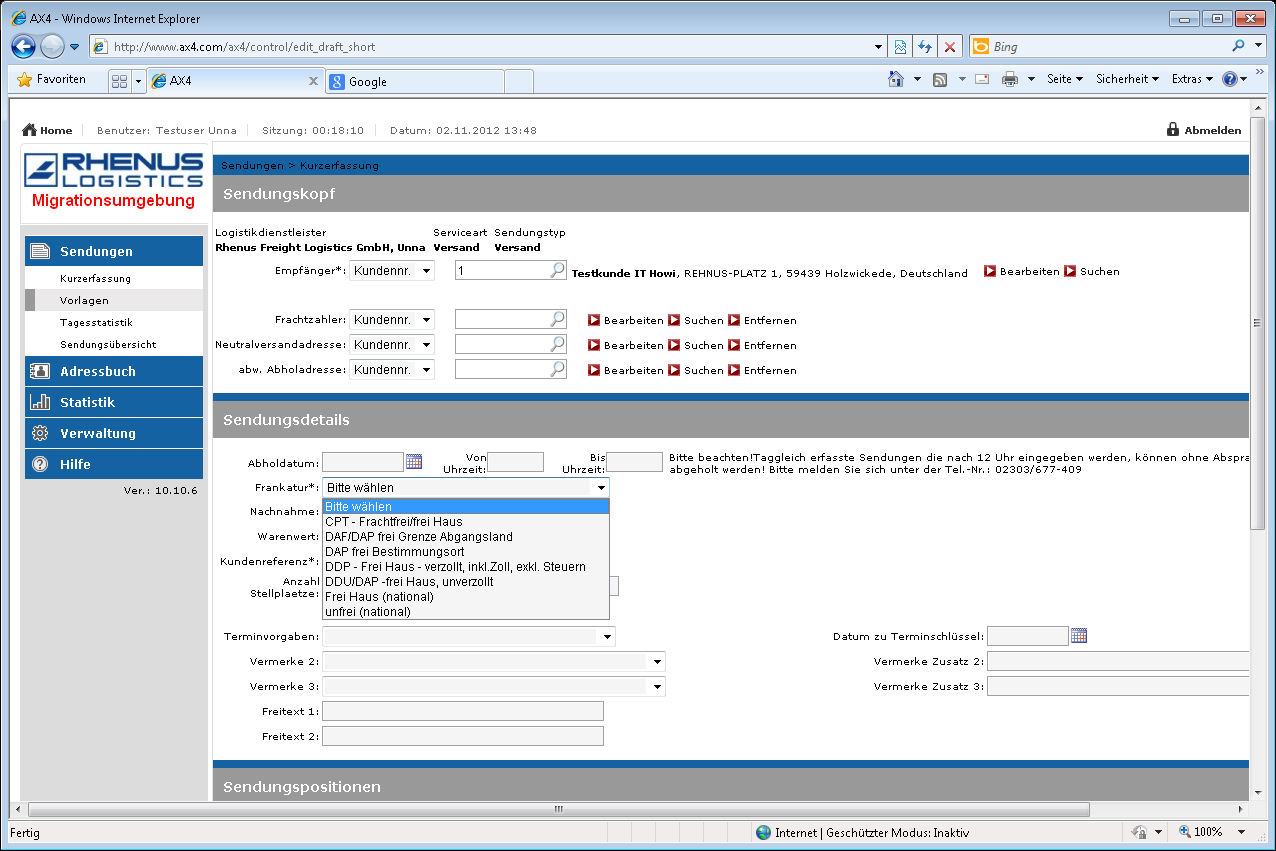Click the search magnifier in Frachtzahler field
The height and width of the screenshot is (851, 1276).
click(x=558, y=319)
